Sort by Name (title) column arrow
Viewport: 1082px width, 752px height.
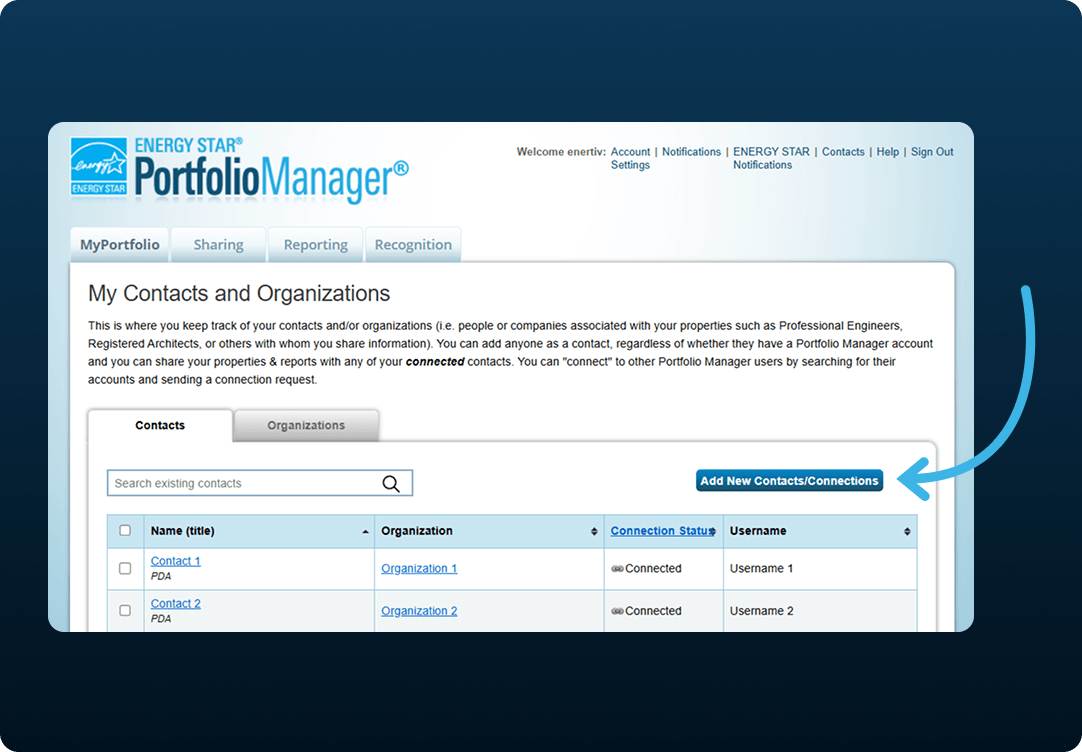[x=365, y=532]
